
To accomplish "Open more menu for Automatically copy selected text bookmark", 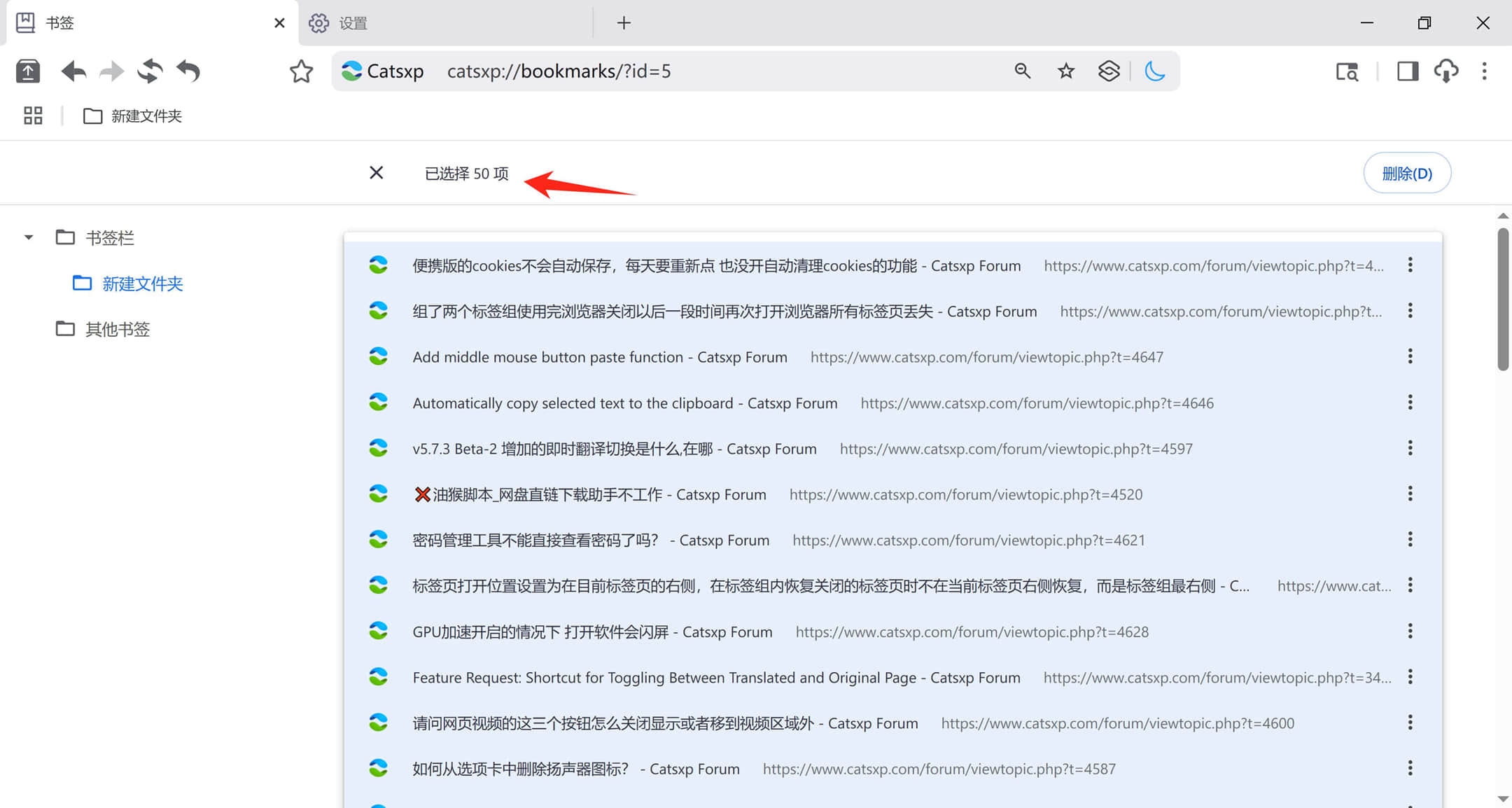I will point(1410,403).
